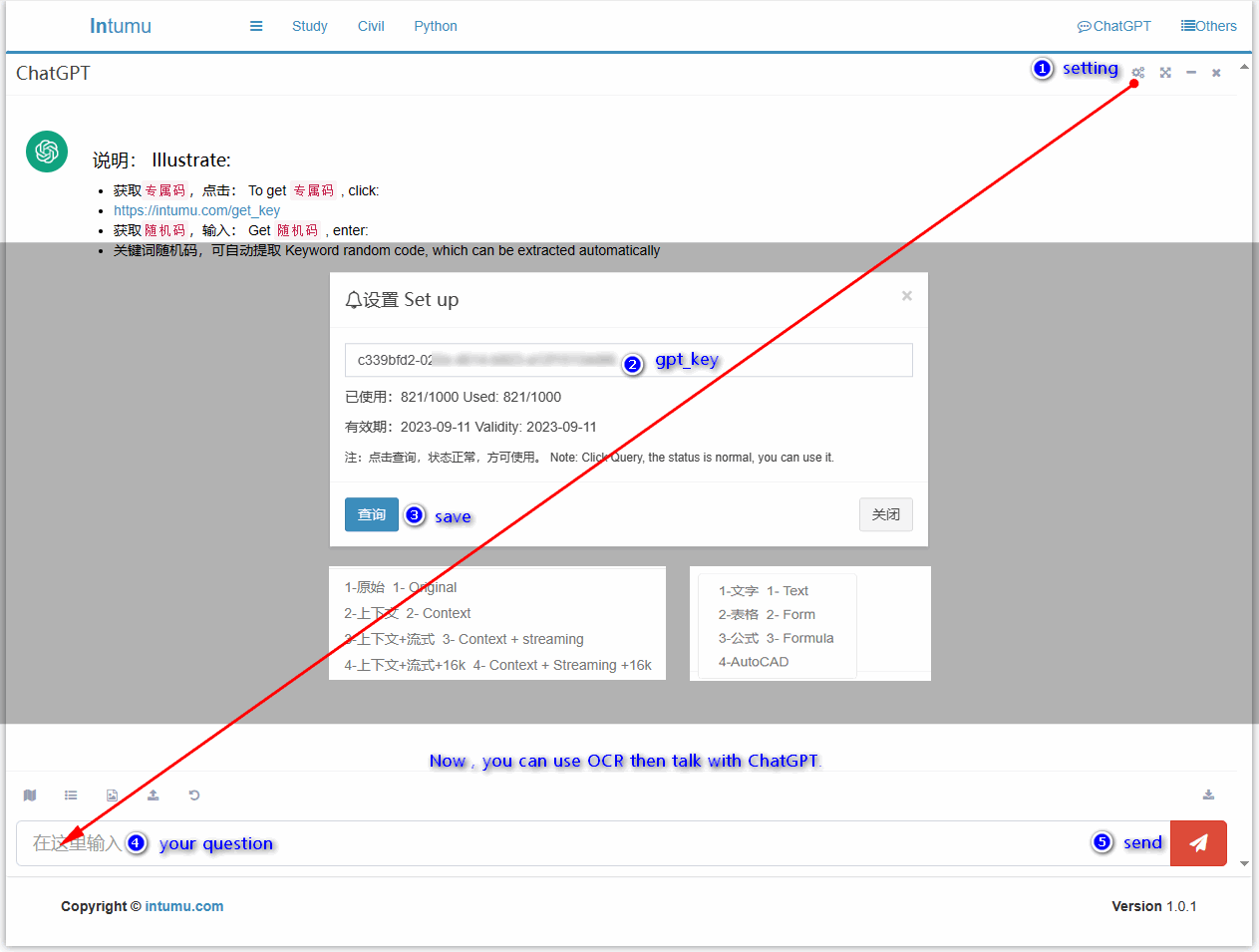
Task: Go to the Intumu home logo
Action: click(x=121, y=26)
